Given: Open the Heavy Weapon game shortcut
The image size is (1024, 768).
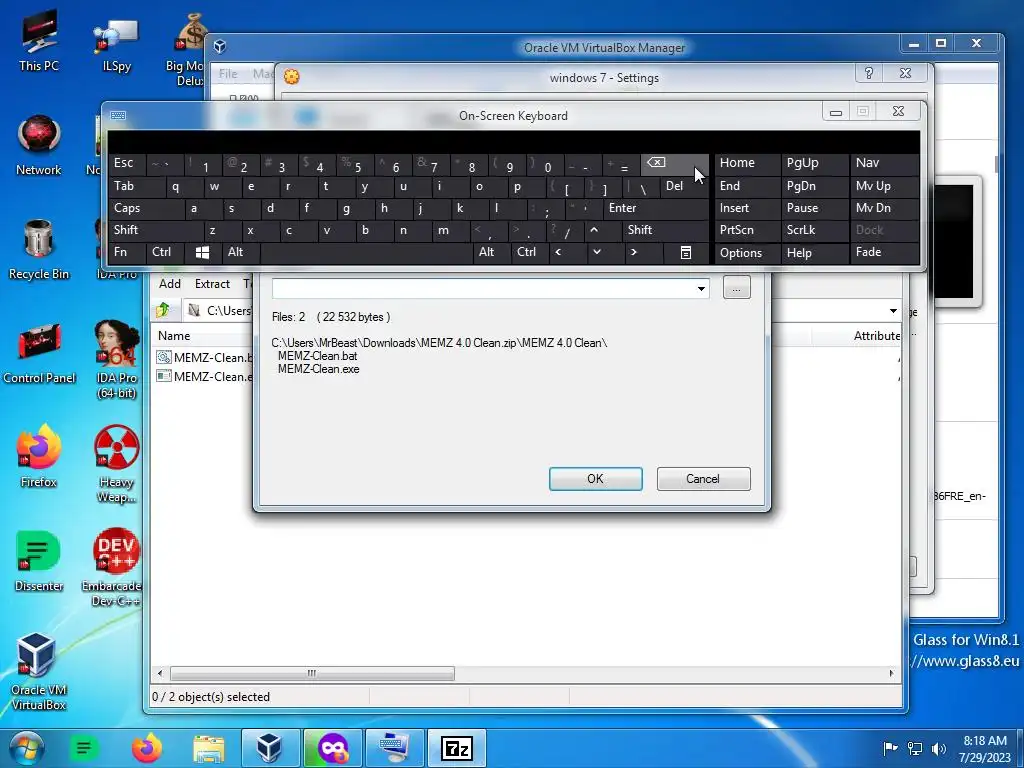Looking at the screenshot, I should point(117,464).
